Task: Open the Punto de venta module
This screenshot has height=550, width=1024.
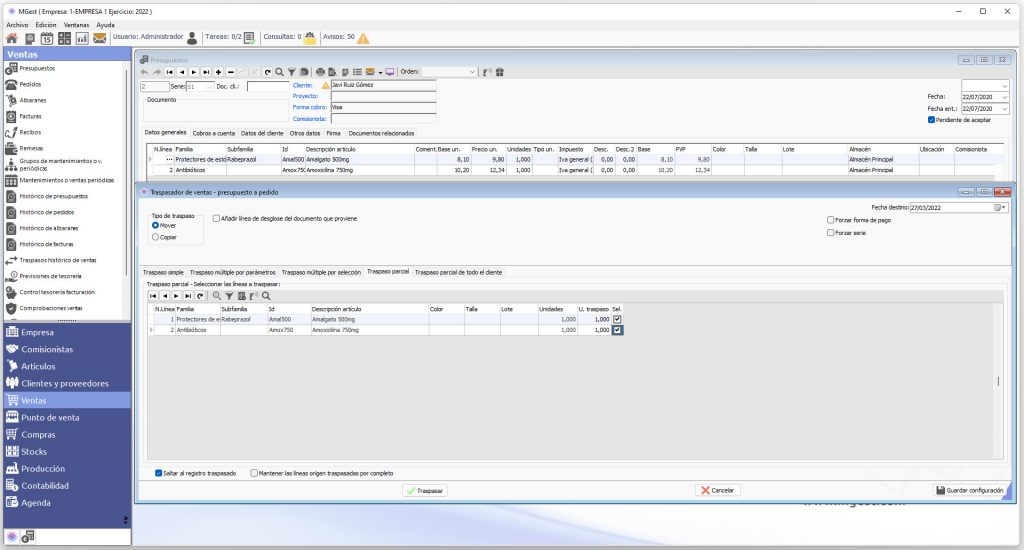Action: [50, 417]
